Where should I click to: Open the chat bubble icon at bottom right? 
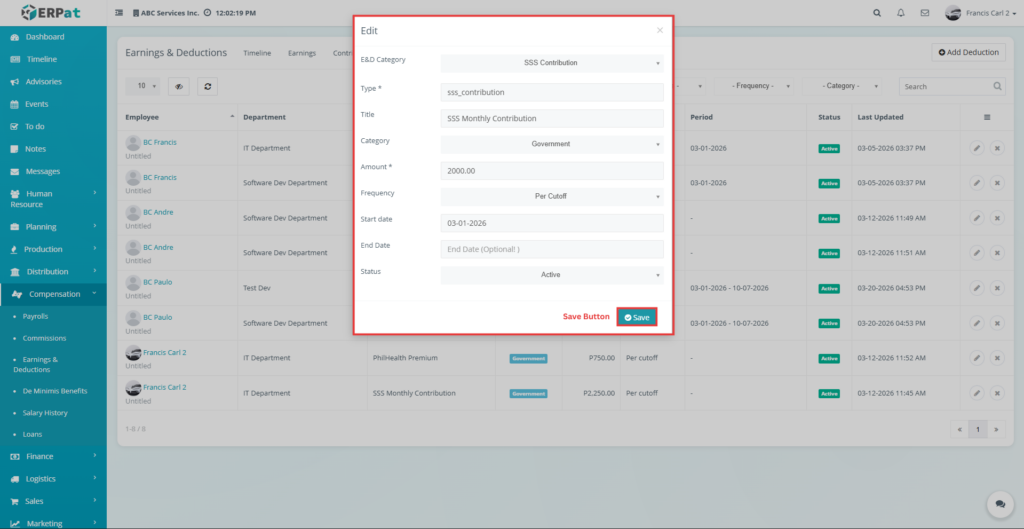click(x=997, y=504)
